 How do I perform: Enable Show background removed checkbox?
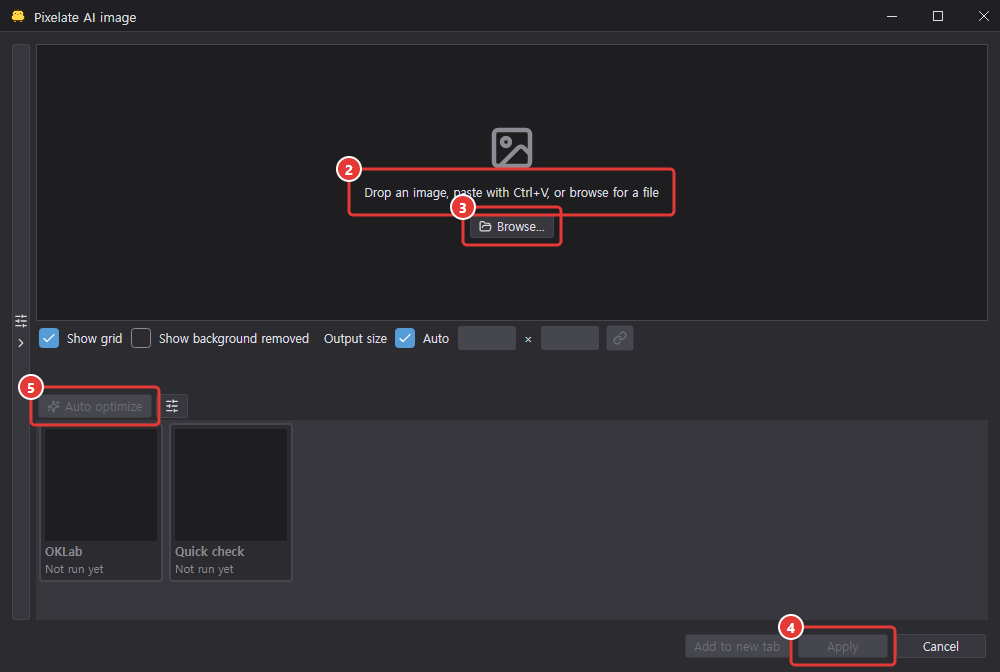[x=141, y=338]
